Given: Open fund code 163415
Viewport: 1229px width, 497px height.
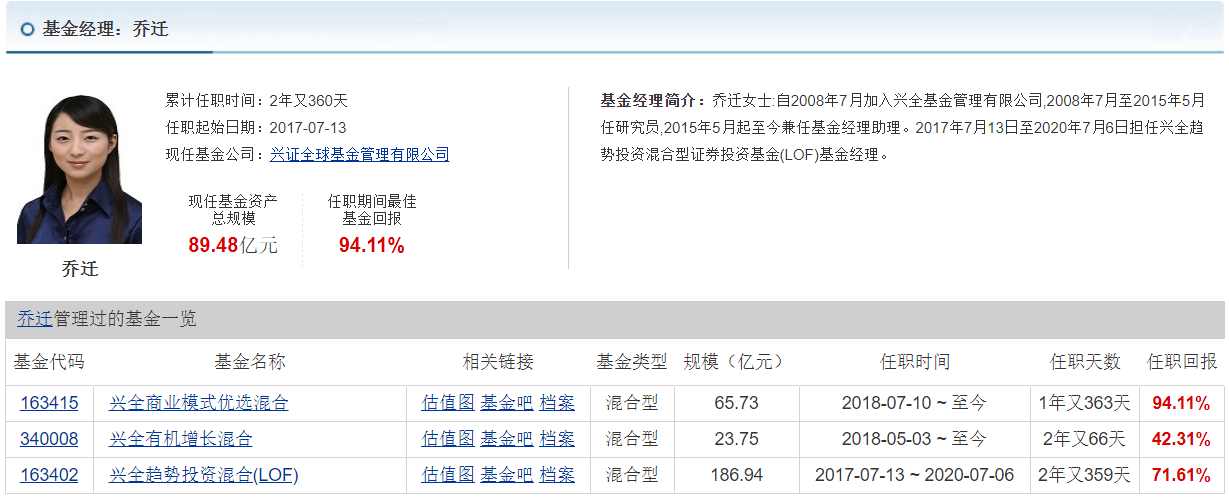Looking at the screenshot, I should pos(49,403).
